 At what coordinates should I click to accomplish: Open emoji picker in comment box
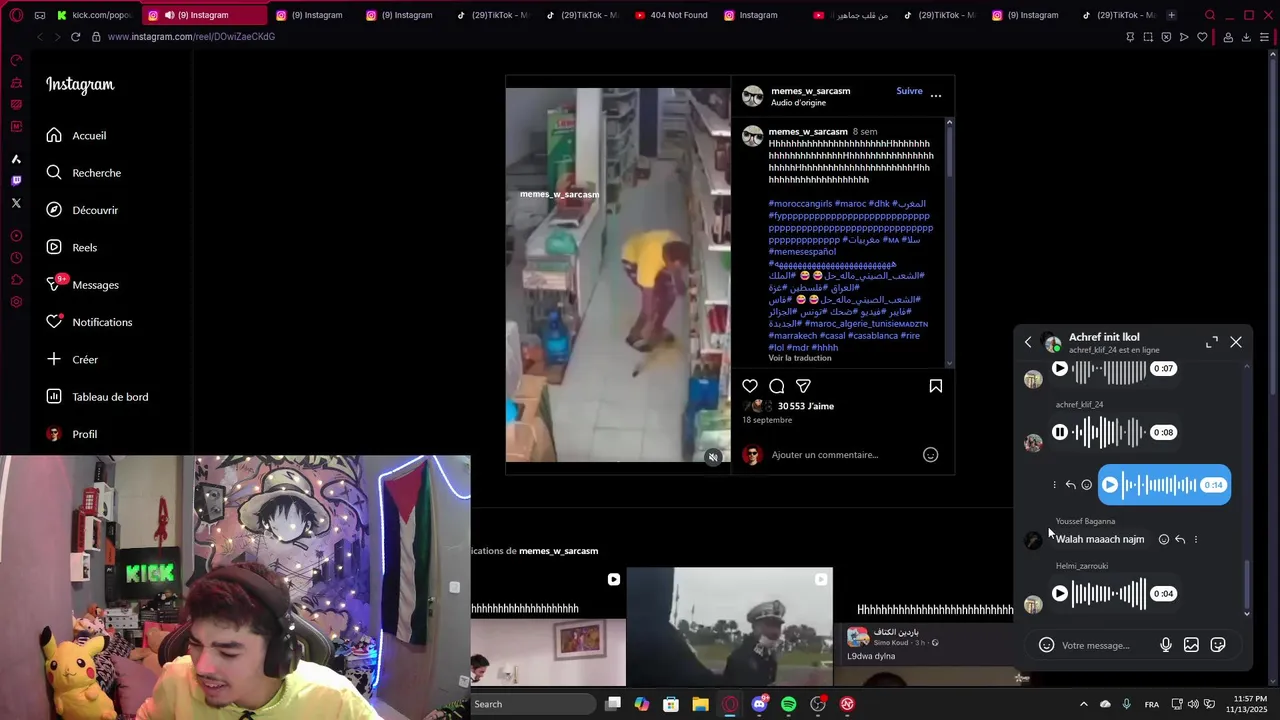pos(930,455)
